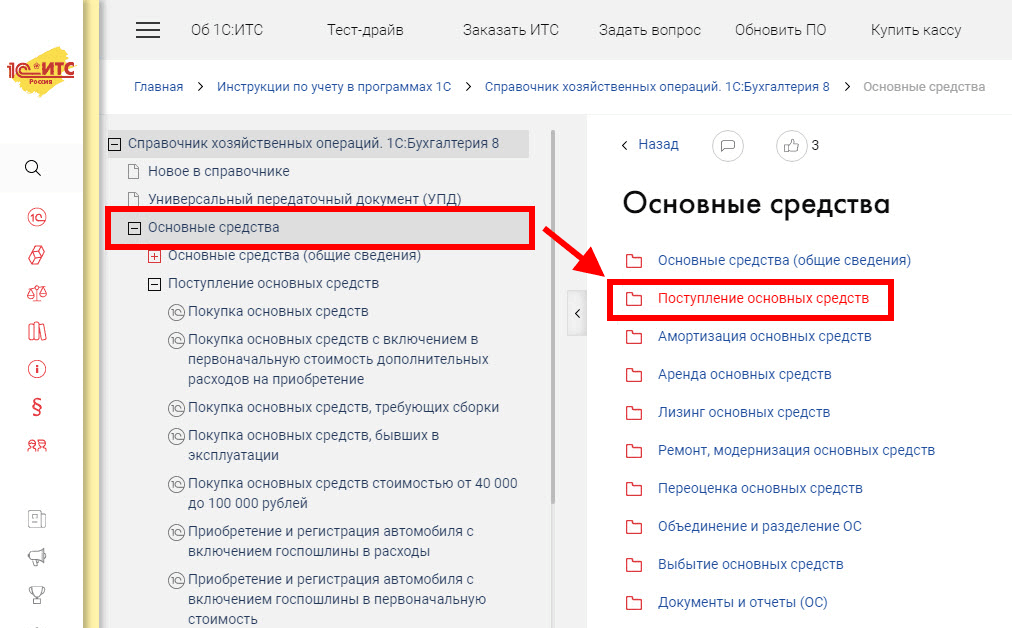
Task: Click the paragraph sign sidebar icon
Action: [37, 407]
